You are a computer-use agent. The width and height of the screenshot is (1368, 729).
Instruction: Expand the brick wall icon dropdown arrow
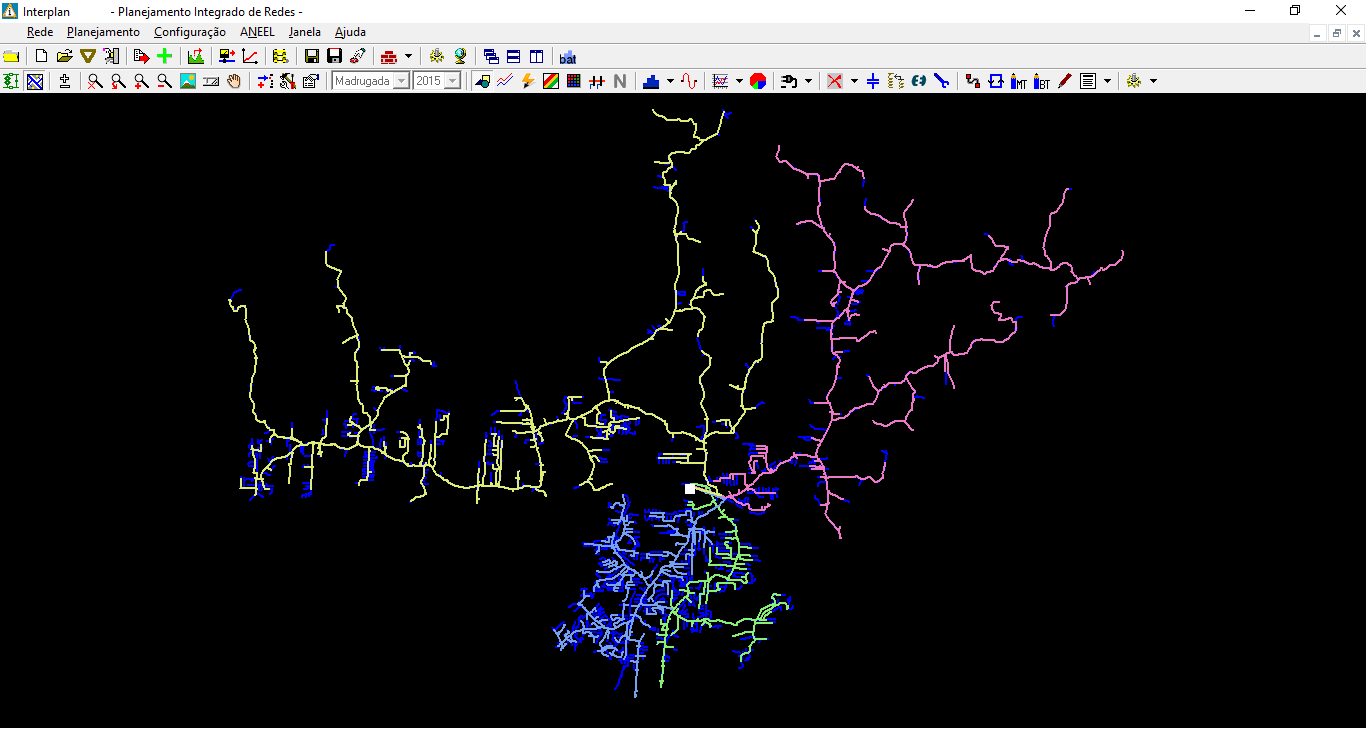408,57
